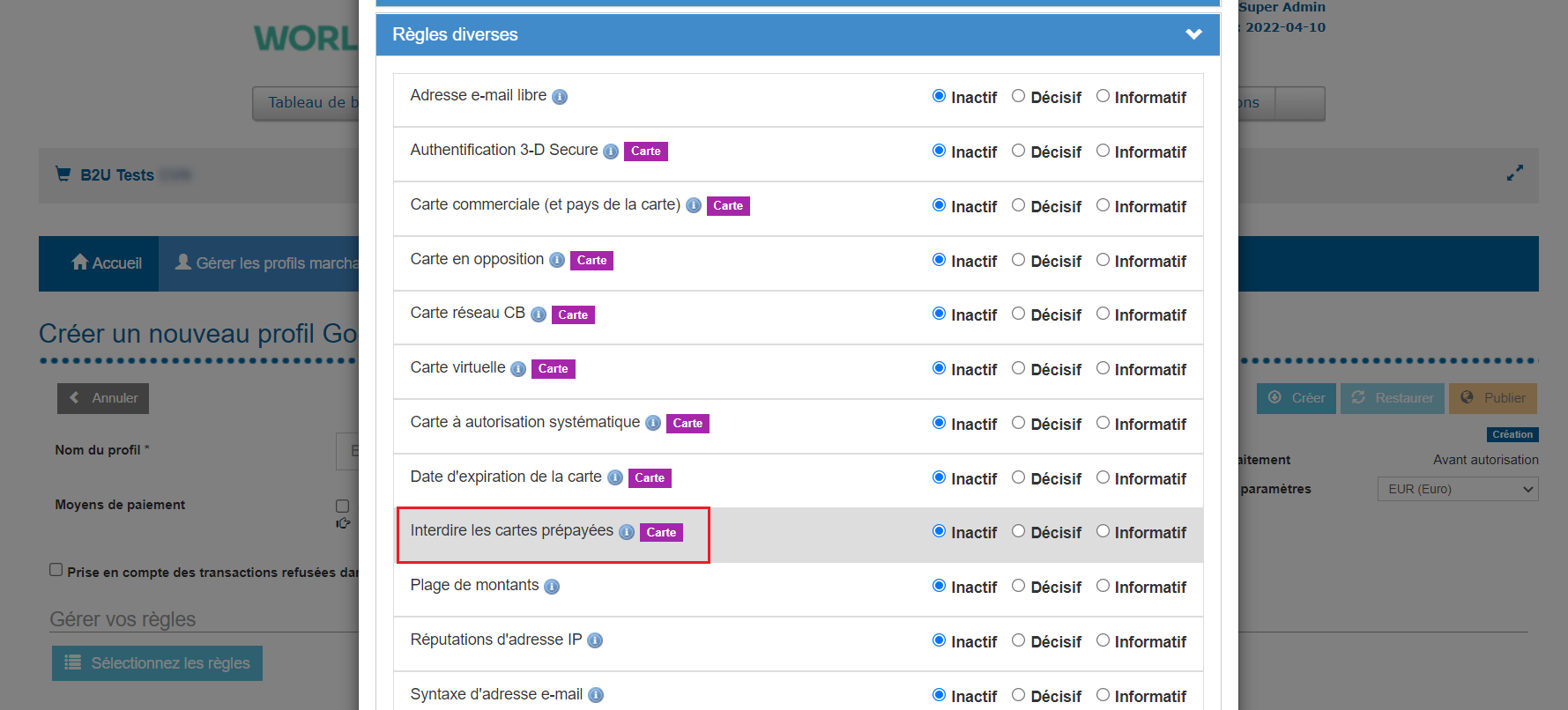This screenshot has width=1568, height=710.
Task: Click the Annuler button
Action: pyautogui.click(x=103, y=398)
